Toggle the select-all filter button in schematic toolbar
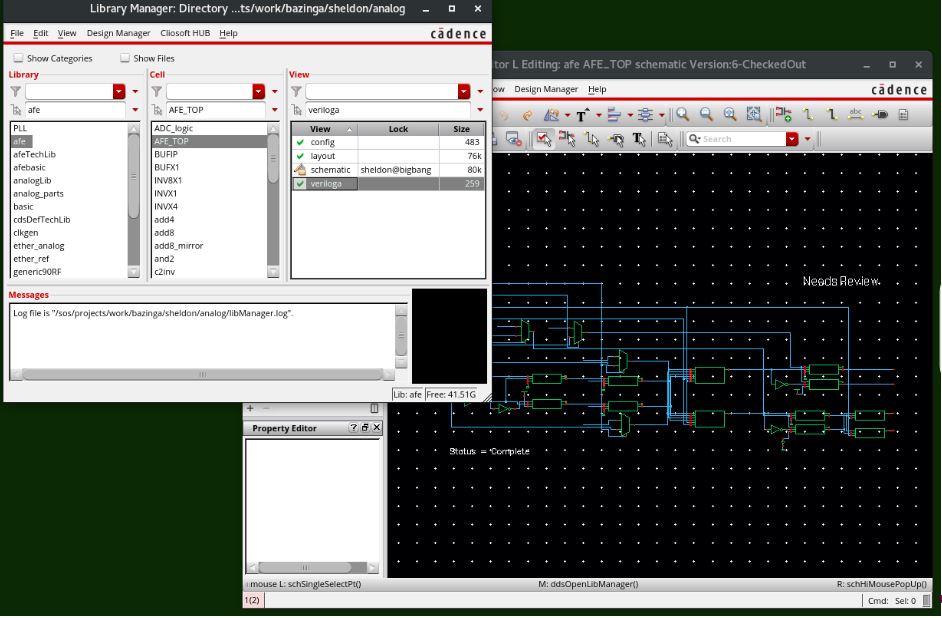Viewport: 942px width, 618px height. point(543,139)
